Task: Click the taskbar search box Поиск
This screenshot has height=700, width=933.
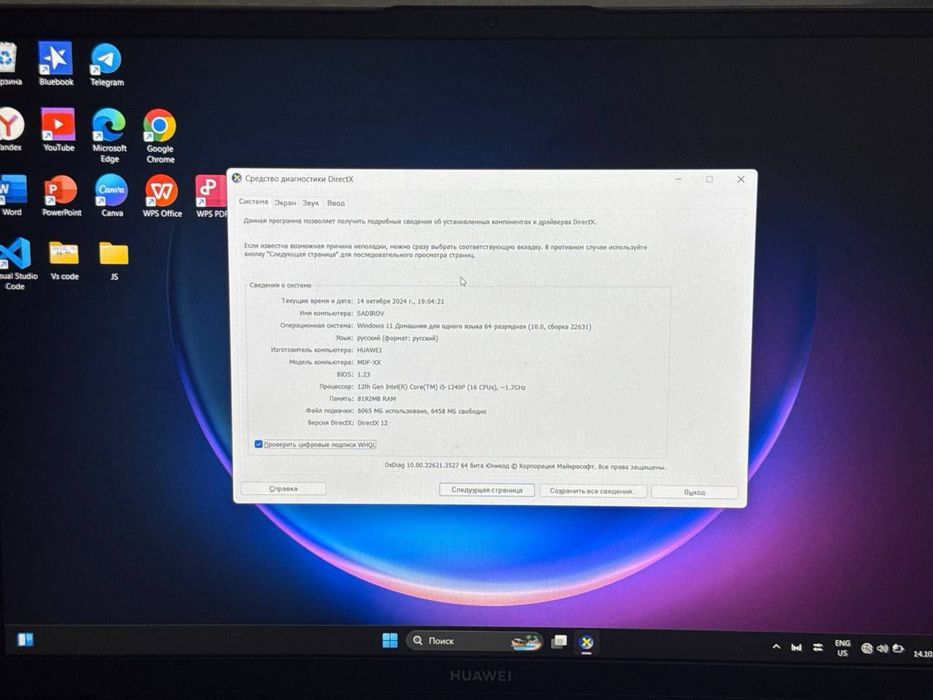Action: coord(474,641)
